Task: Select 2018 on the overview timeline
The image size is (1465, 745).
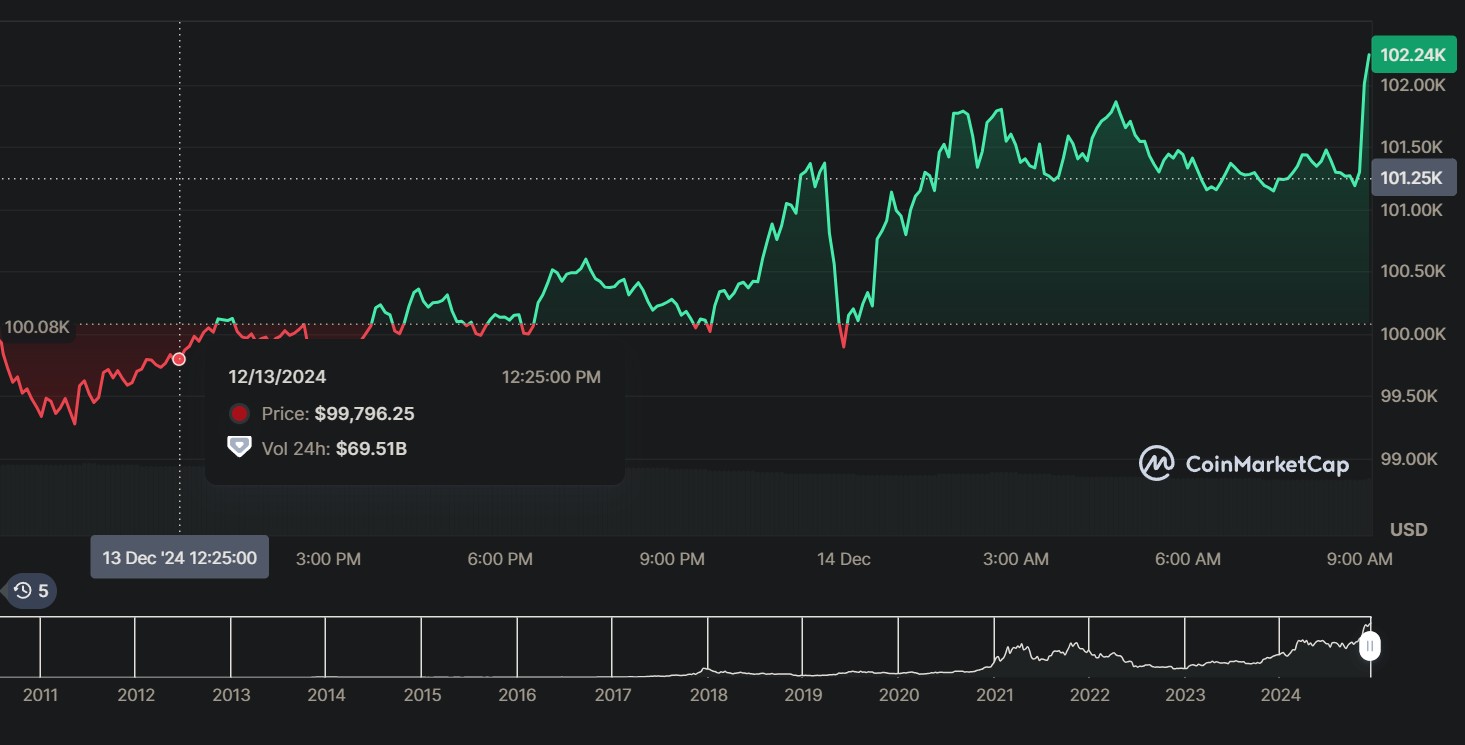Action: [708, 695]
